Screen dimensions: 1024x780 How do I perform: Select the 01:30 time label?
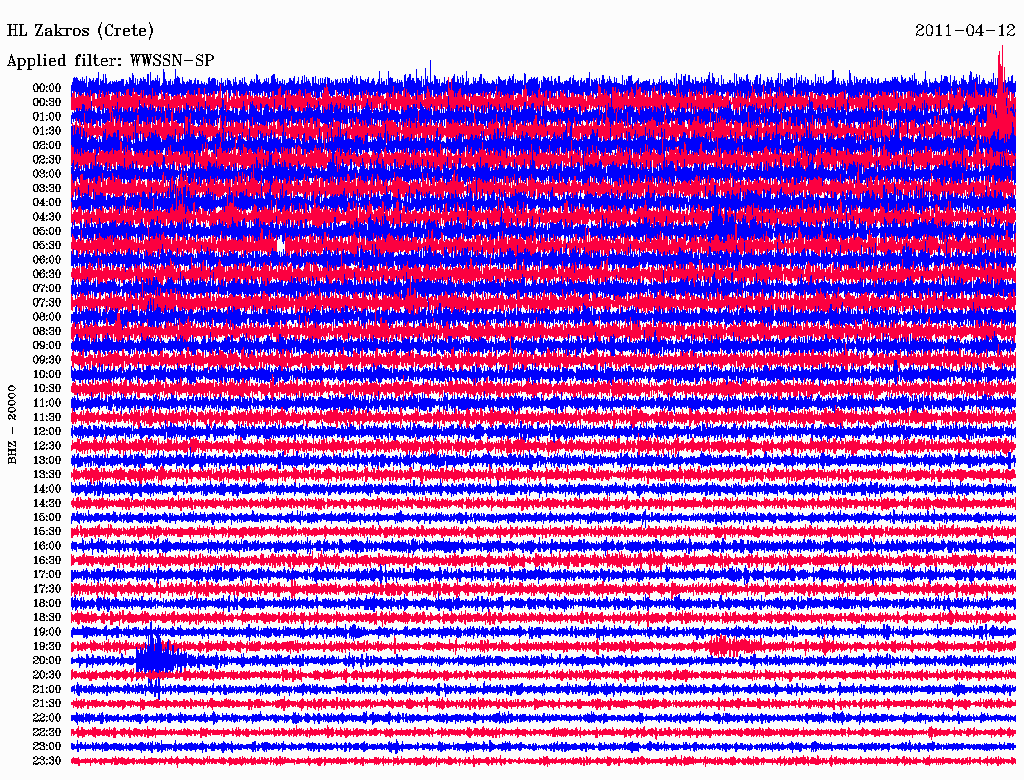point(47,131)
